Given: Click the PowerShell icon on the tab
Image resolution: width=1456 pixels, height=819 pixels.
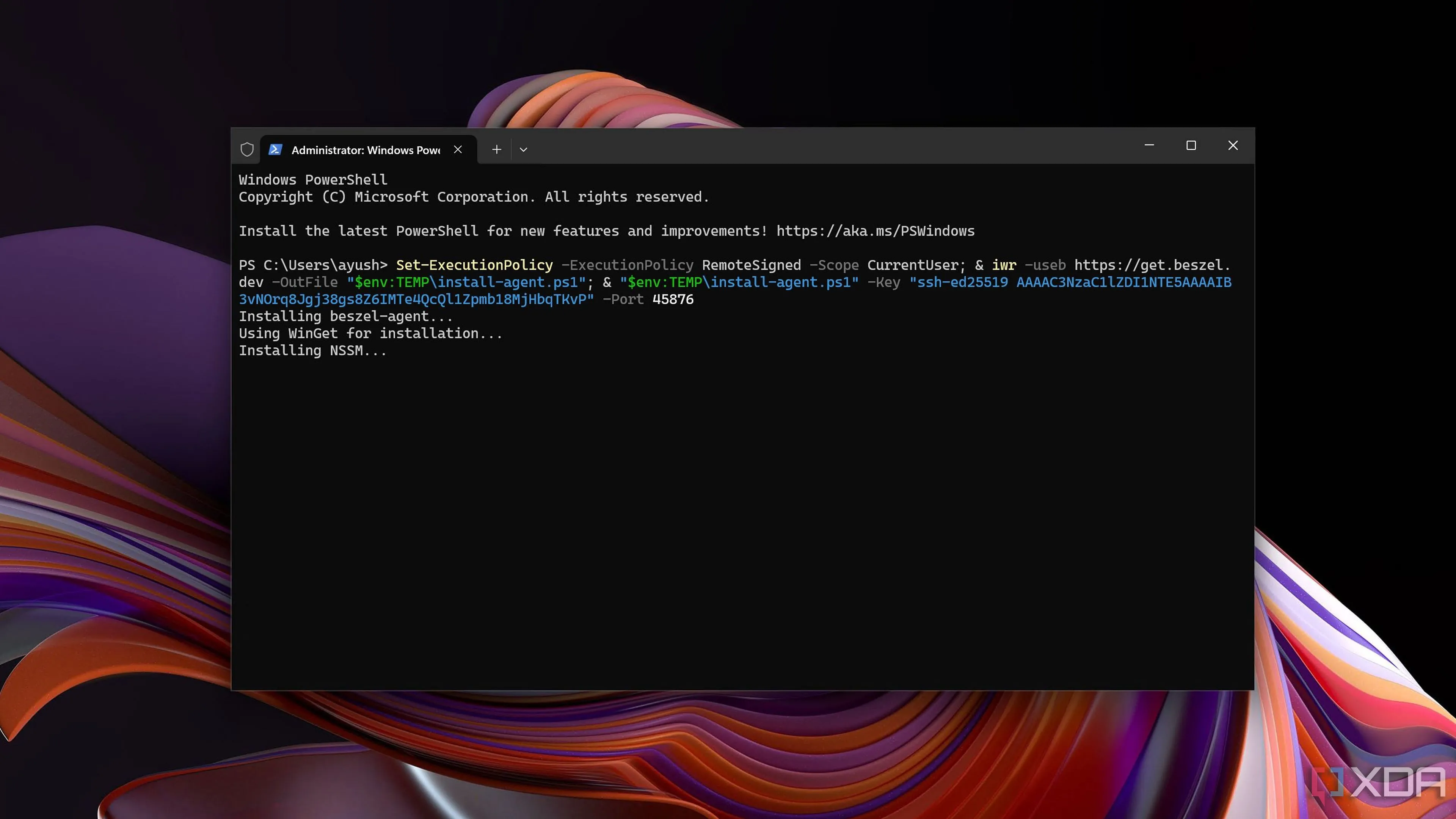Looking at the screenshot, I should coord(275,149).
